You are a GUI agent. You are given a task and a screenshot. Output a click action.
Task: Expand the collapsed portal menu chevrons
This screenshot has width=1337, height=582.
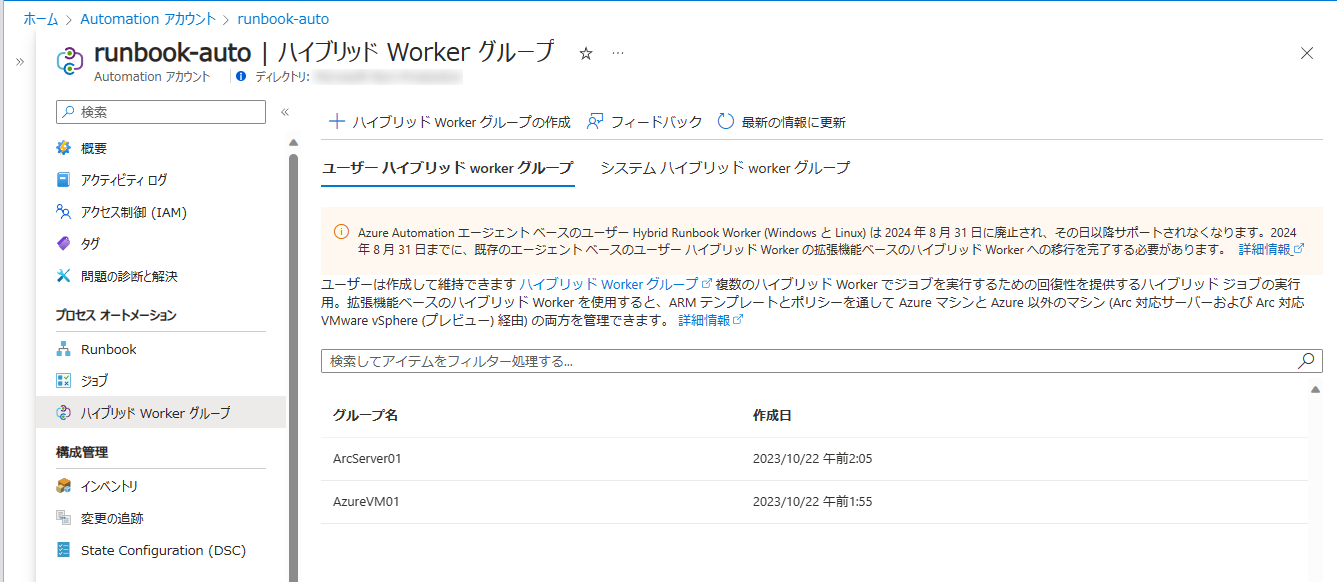click(x=19, y=62)
